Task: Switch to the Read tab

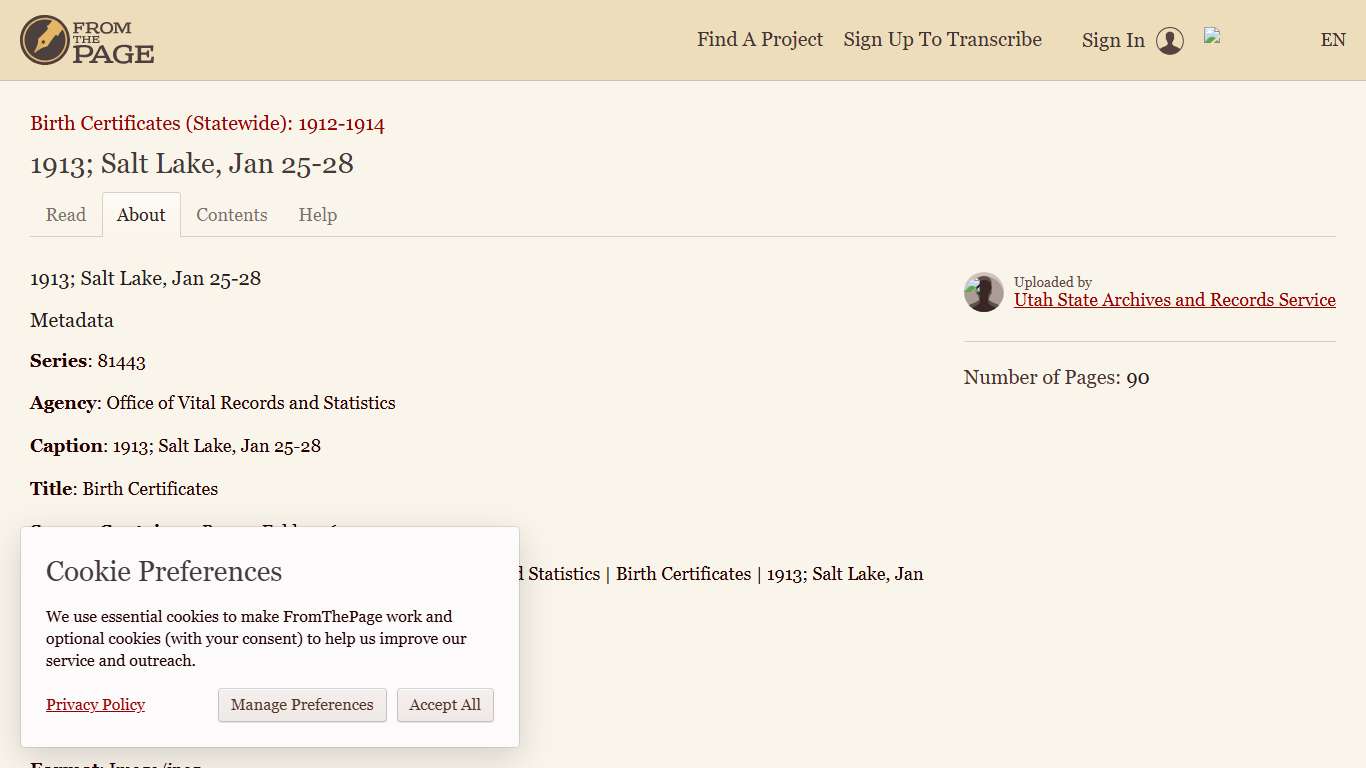Action: tap(66, 215)
